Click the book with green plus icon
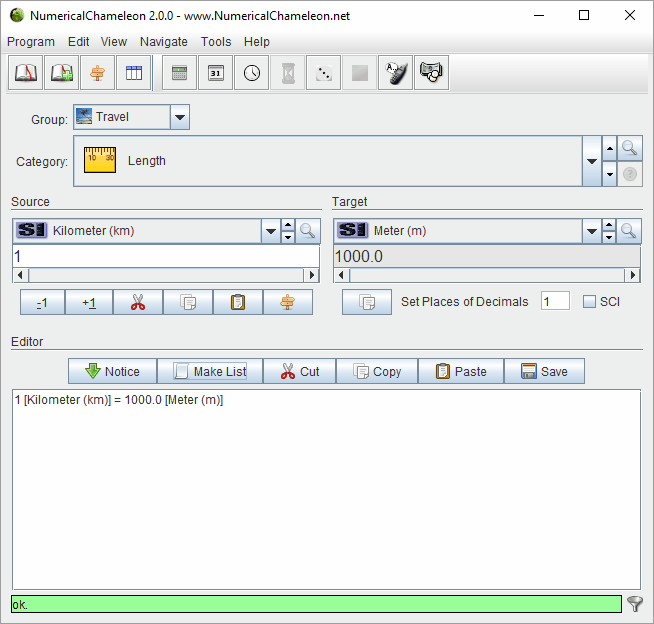 pos(62,73)
